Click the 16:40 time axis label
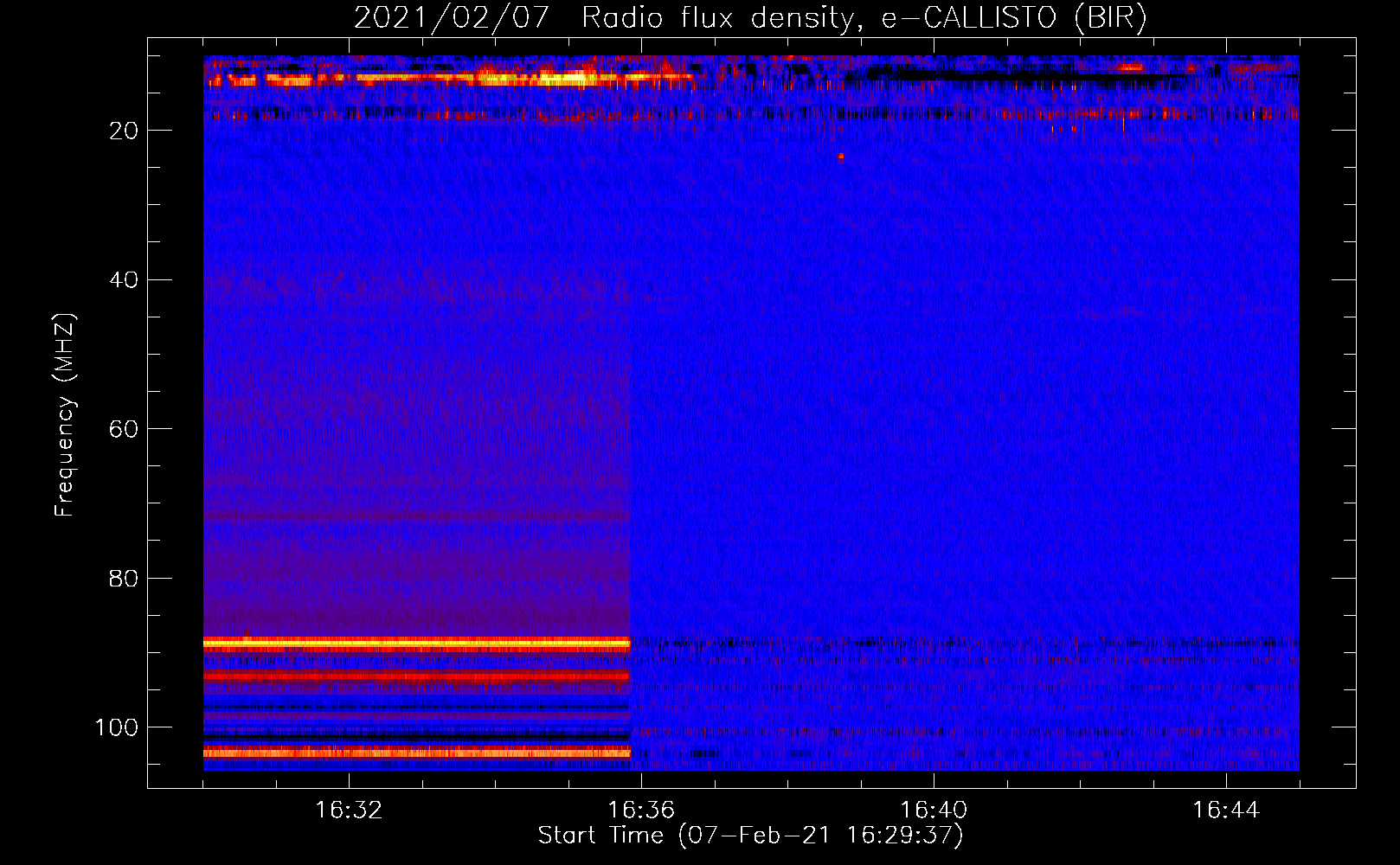 coord(934,811)
